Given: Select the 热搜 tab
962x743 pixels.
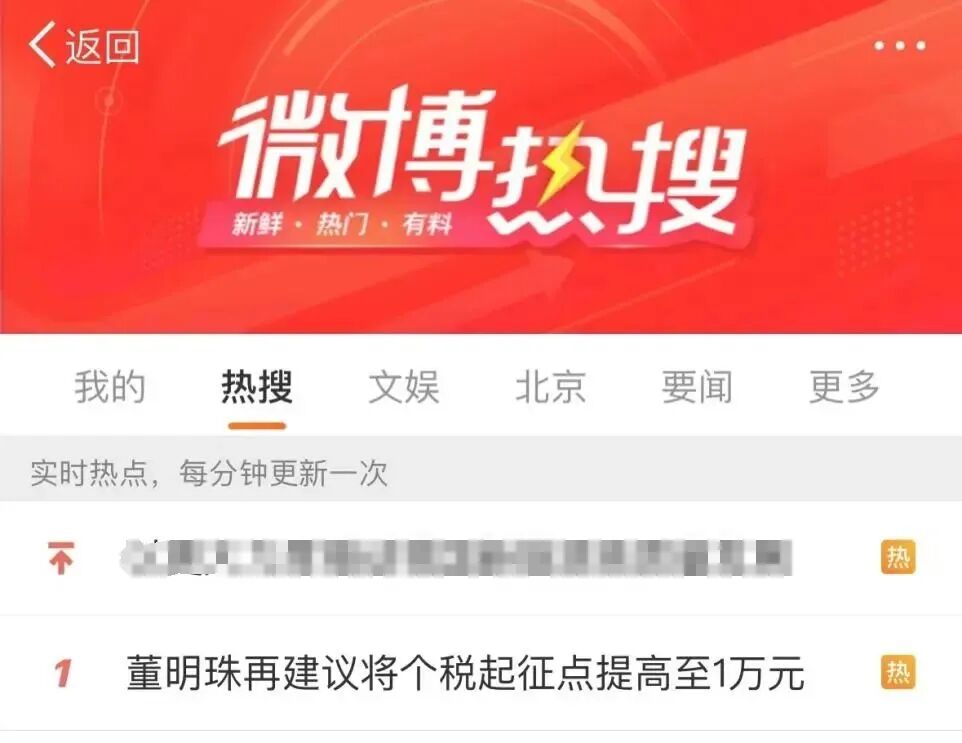Looking at the screenshot, I should [257, 387].
